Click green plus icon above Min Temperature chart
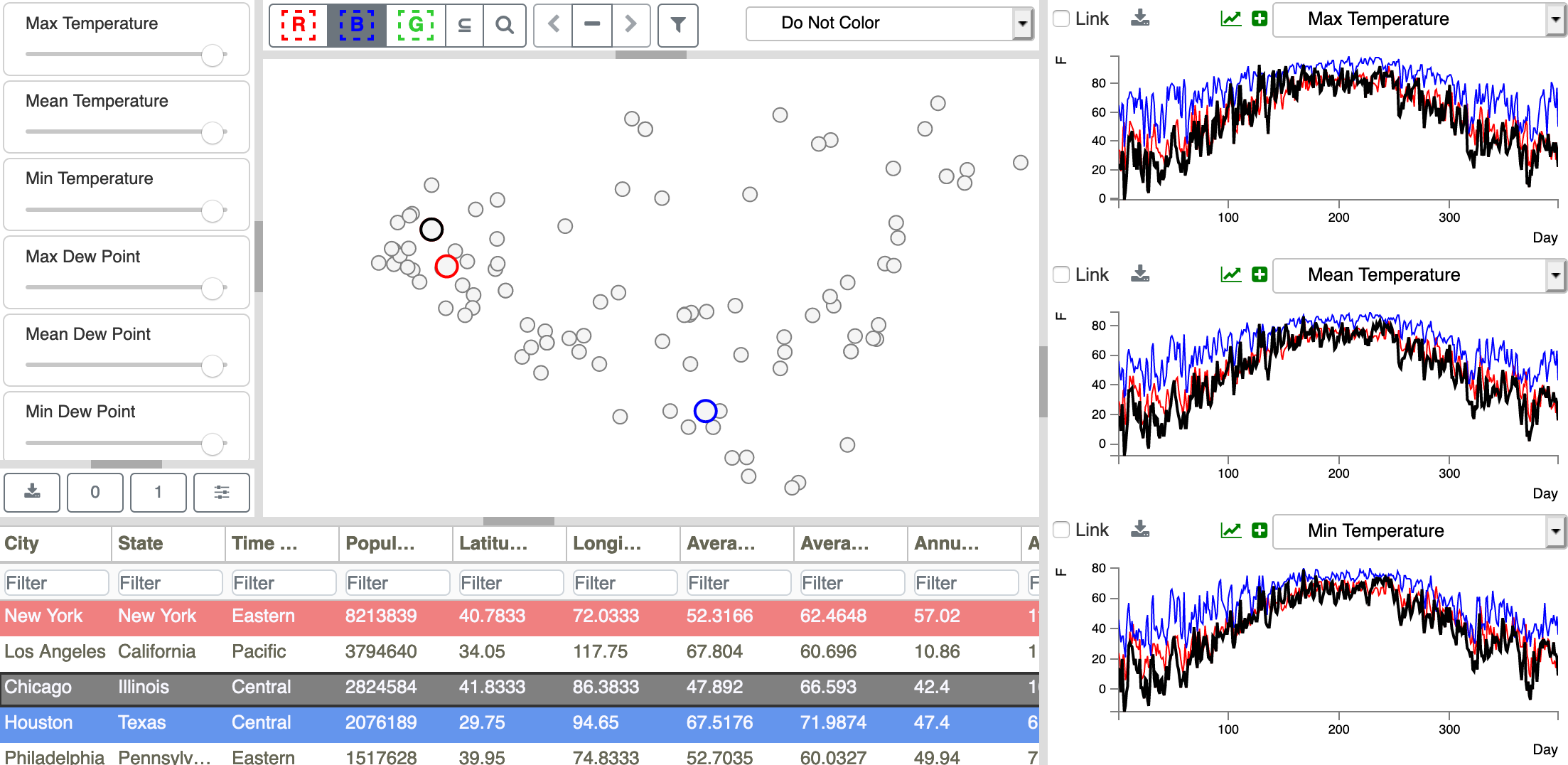This screenshot has height=765, width=1568. tap(1260, 530)
